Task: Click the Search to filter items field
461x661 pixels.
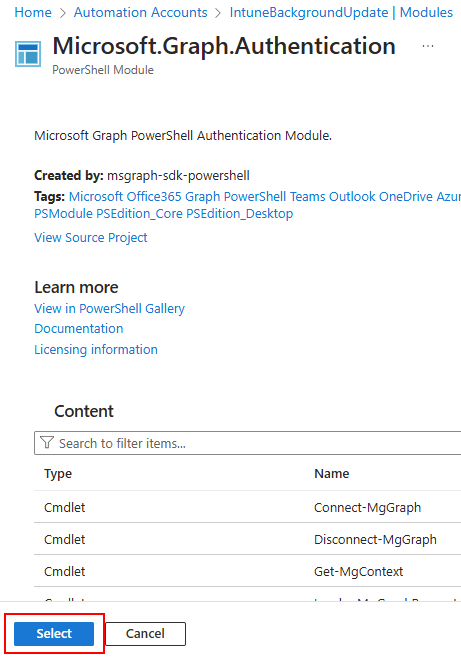Action: [247, 443]
